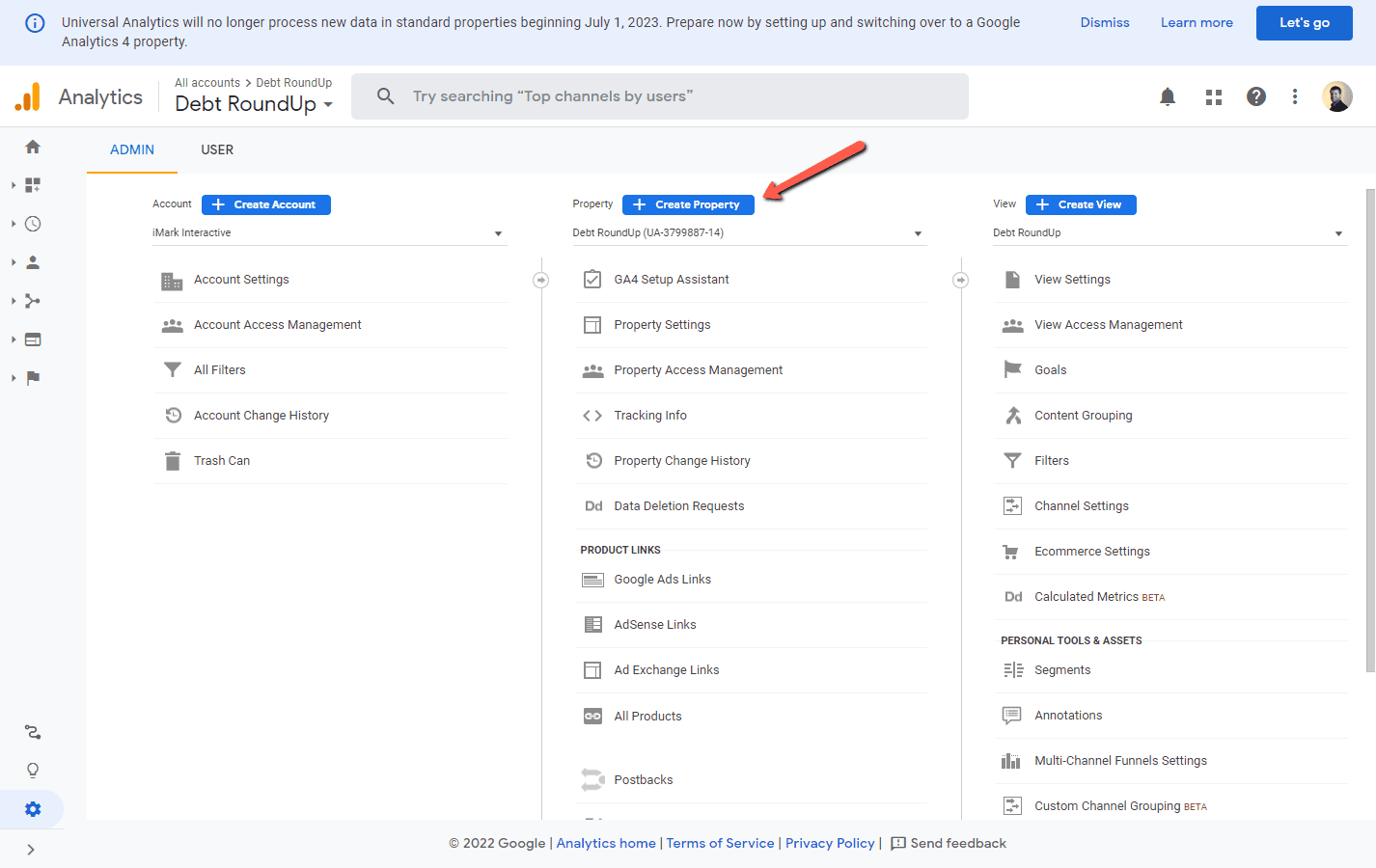Open the Terms of Service link
This screenshot has width=1376, height=868.
pos(720,843)
